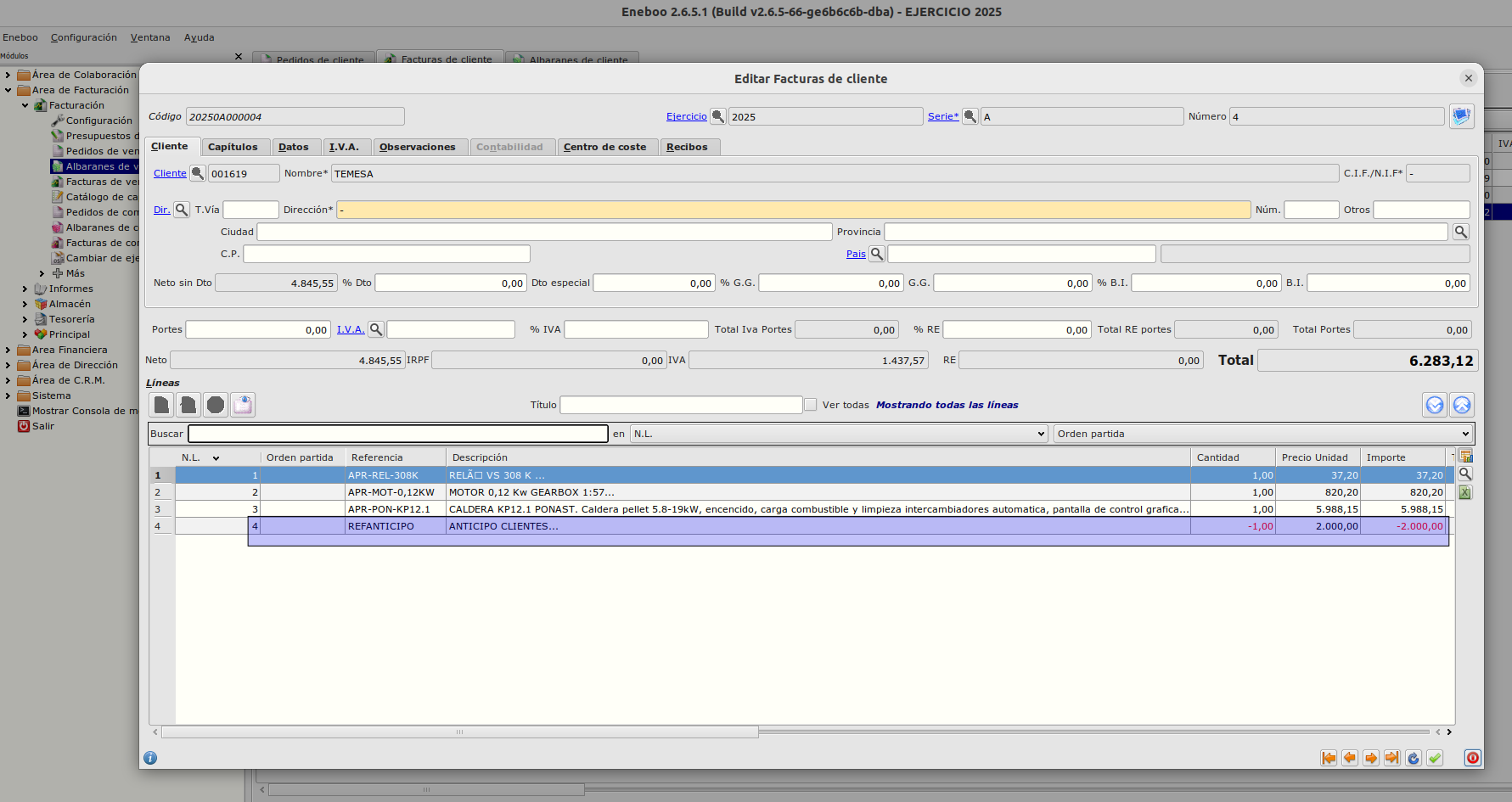Search Dir. with magnifier icon
Screen dimensions: 1512x802
click(x=182, y=210)
